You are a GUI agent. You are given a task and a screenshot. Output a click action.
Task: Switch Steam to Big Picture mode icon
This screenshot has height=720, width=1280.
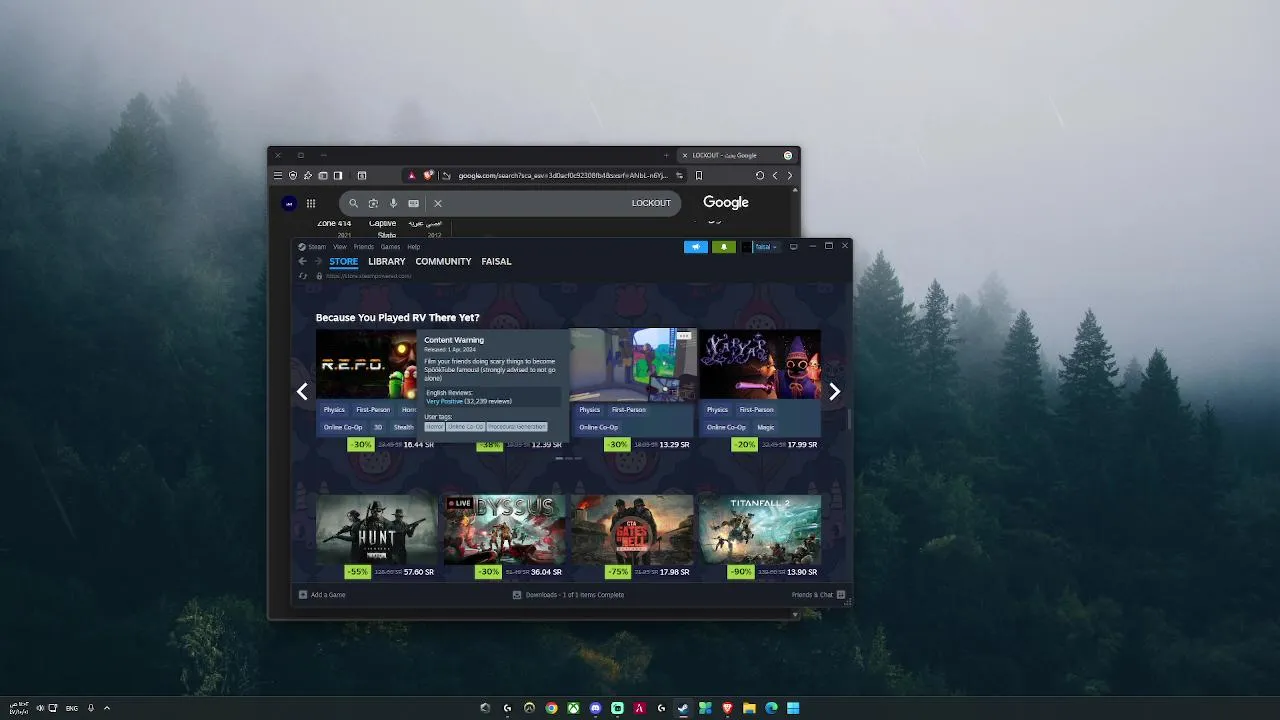tap(794, 246)
